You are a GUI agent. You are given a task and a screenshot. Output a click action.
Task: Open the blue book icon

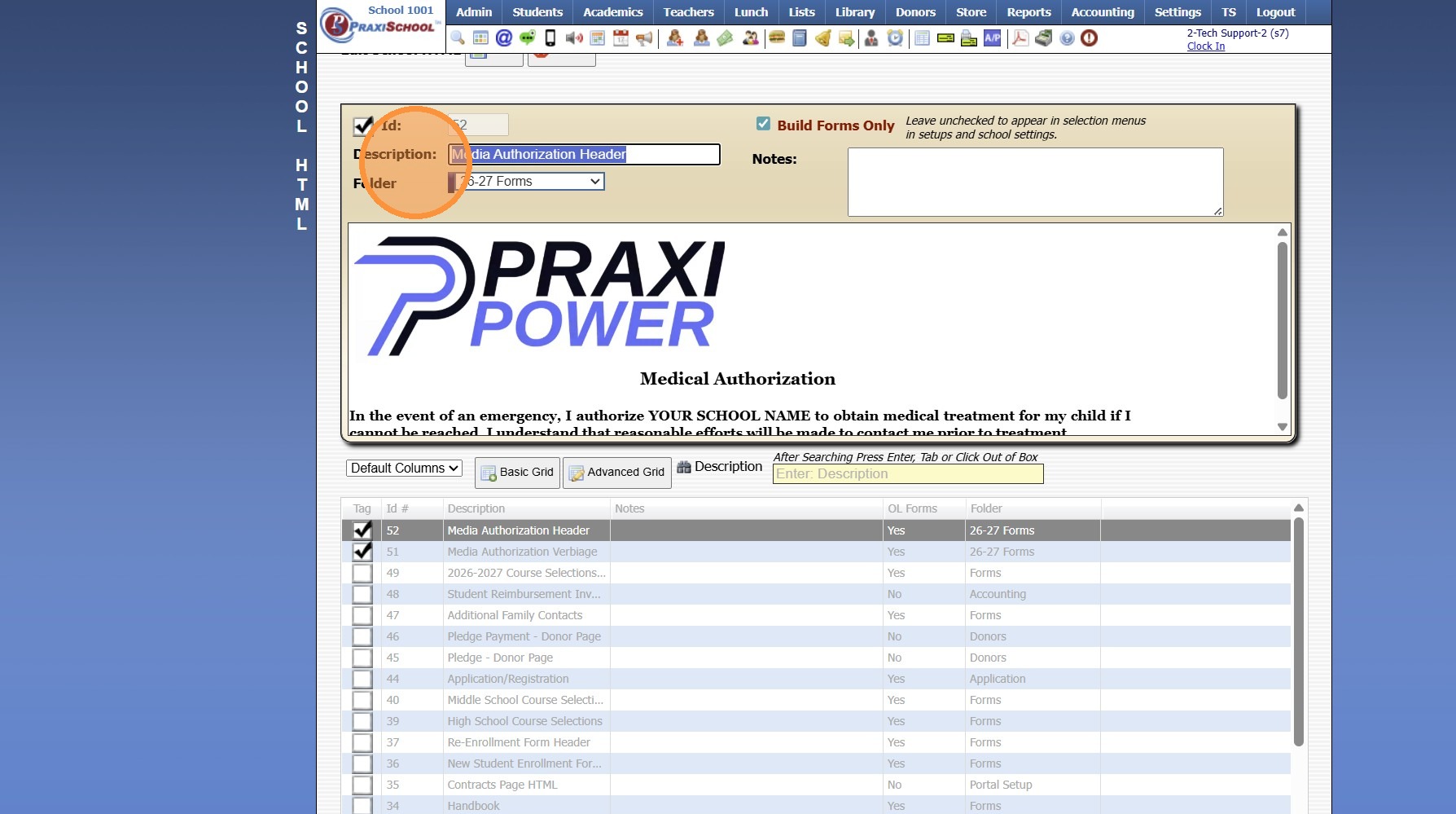click(x=800, y=38)
